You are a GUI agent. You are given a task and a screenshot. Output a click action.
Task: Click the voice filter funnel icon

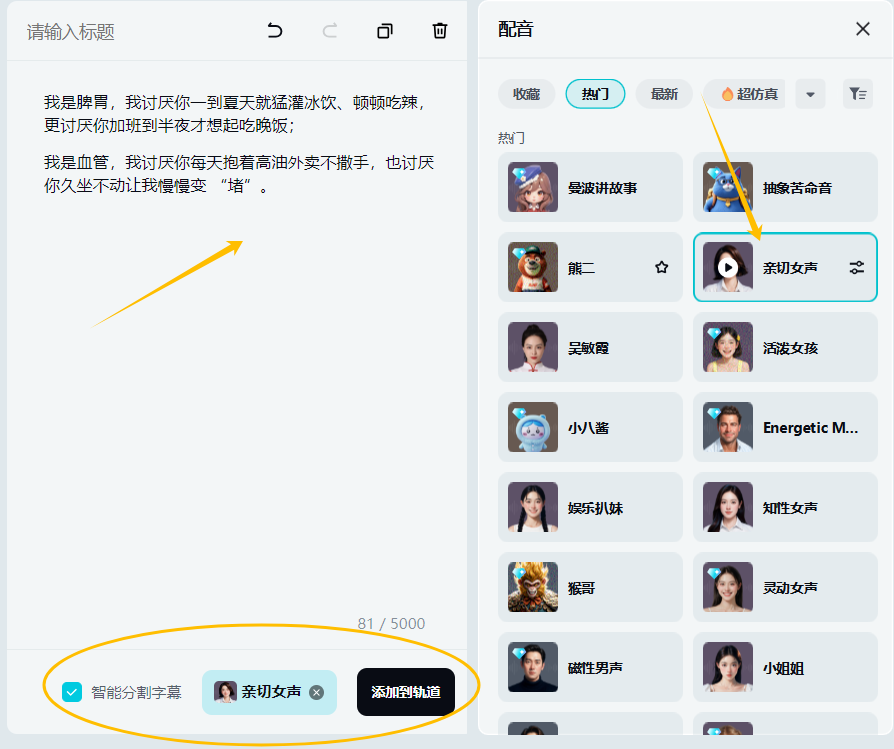tap(857, 93)
